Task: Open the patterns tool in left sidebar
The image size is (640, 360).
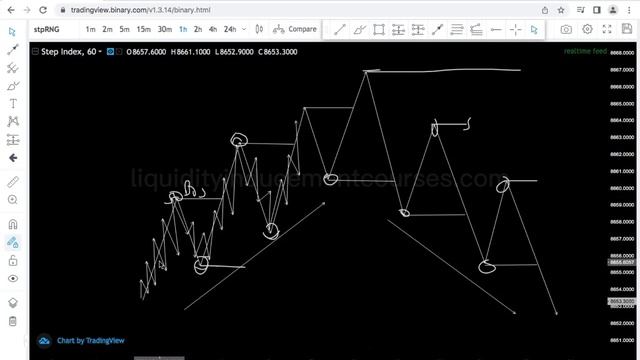Action: tap(13, 122)
